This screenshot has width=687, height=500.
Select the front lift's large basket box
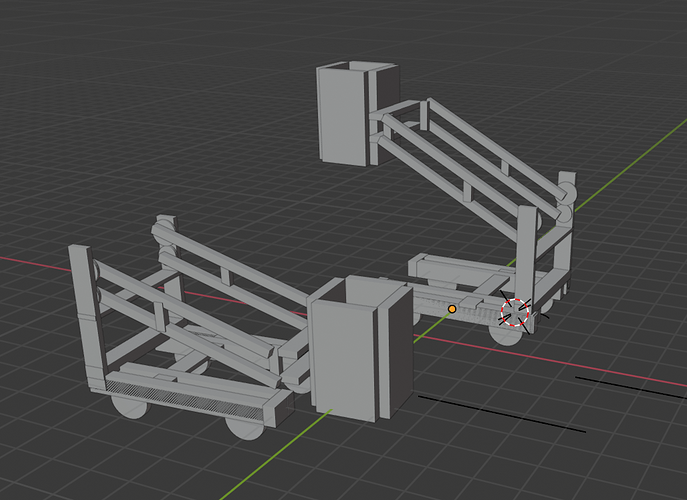[360, 349]
